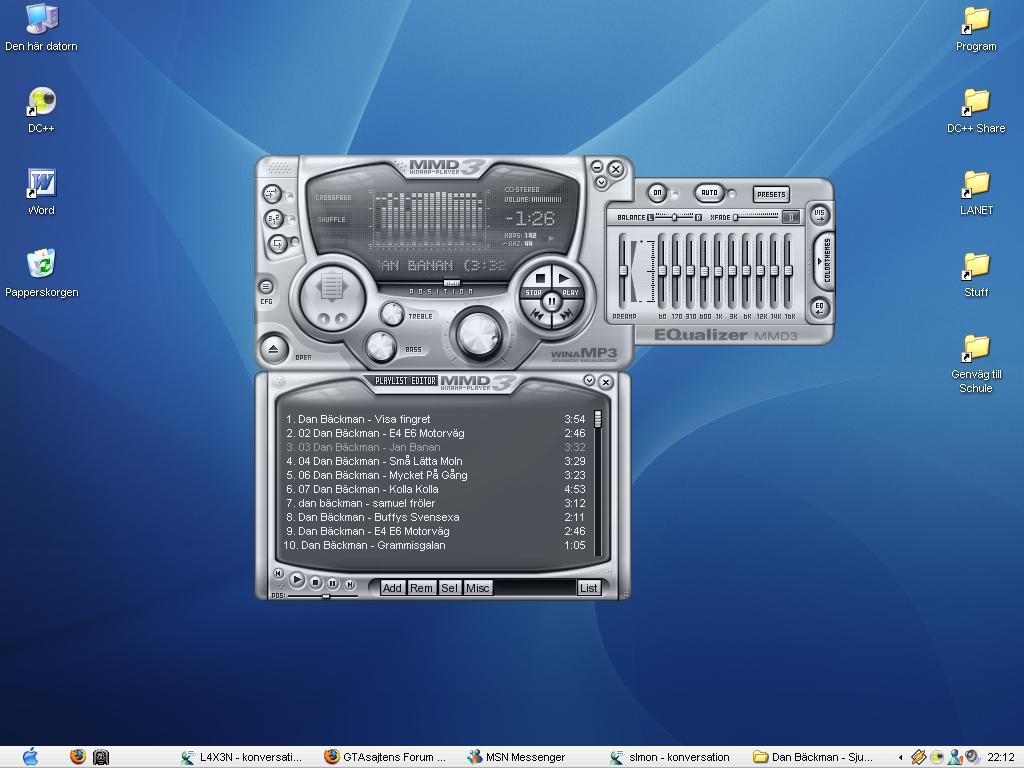Screen dimensions: 1024x768
Task: Click the left arrow under the playlist pad
Action: (x=324, y=318)
